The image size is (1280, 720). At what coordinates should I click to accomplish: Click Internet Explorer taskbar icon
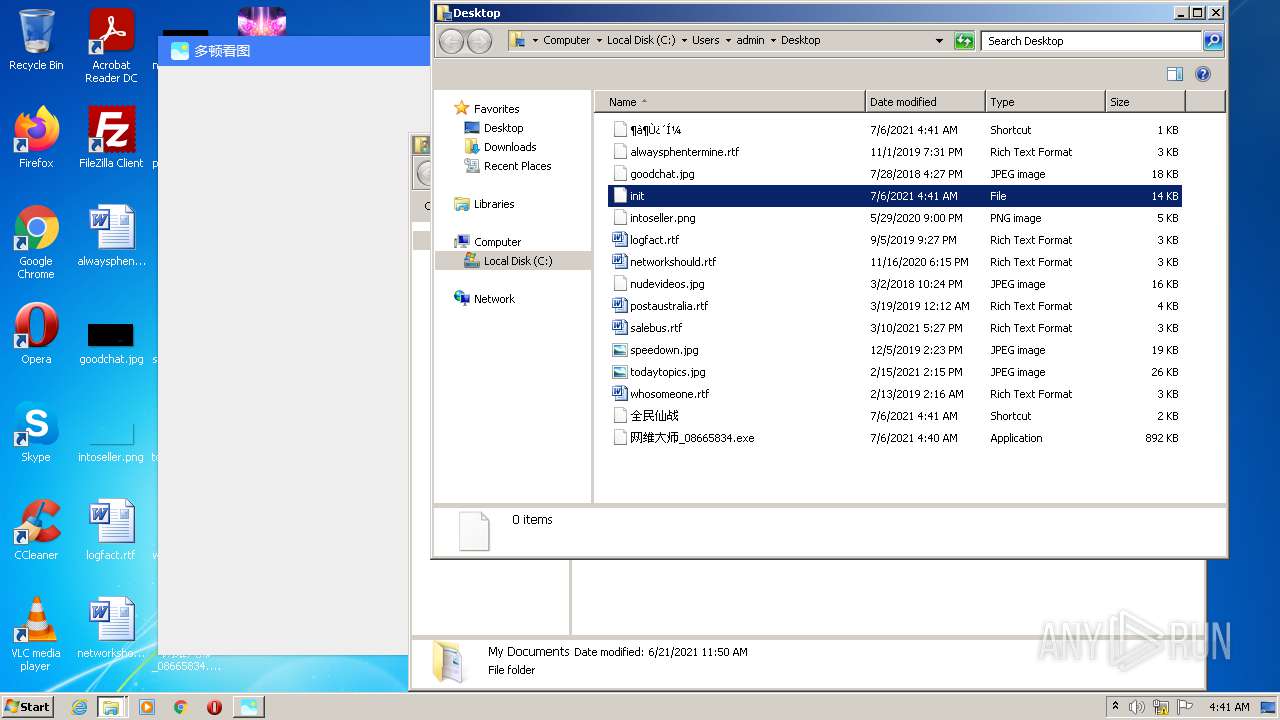pyautogui.click(x=79, y=707)
